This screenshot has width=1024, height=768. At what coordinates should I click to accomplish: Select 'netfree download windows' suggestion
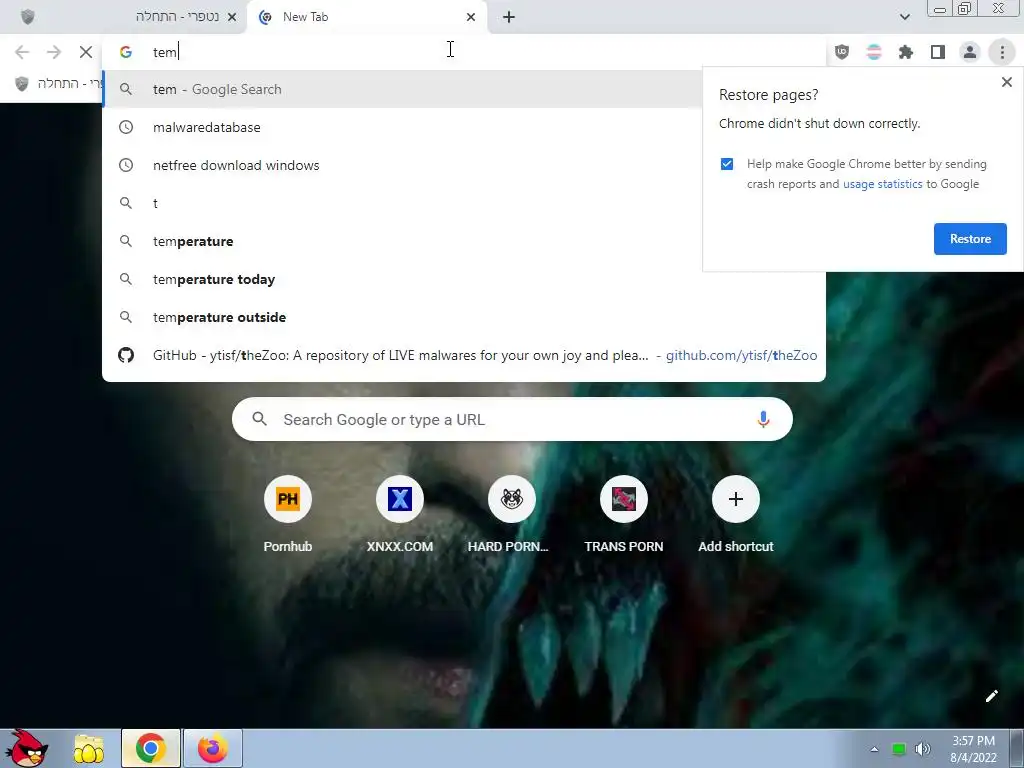[x=403, y=165]
